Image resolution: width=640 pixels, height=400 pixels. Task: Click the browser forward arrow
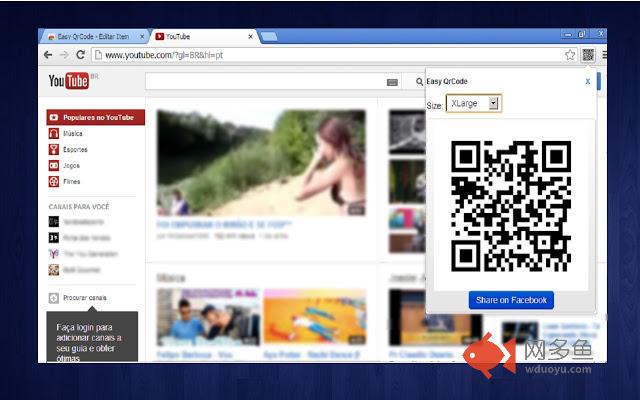pos(64,55)
